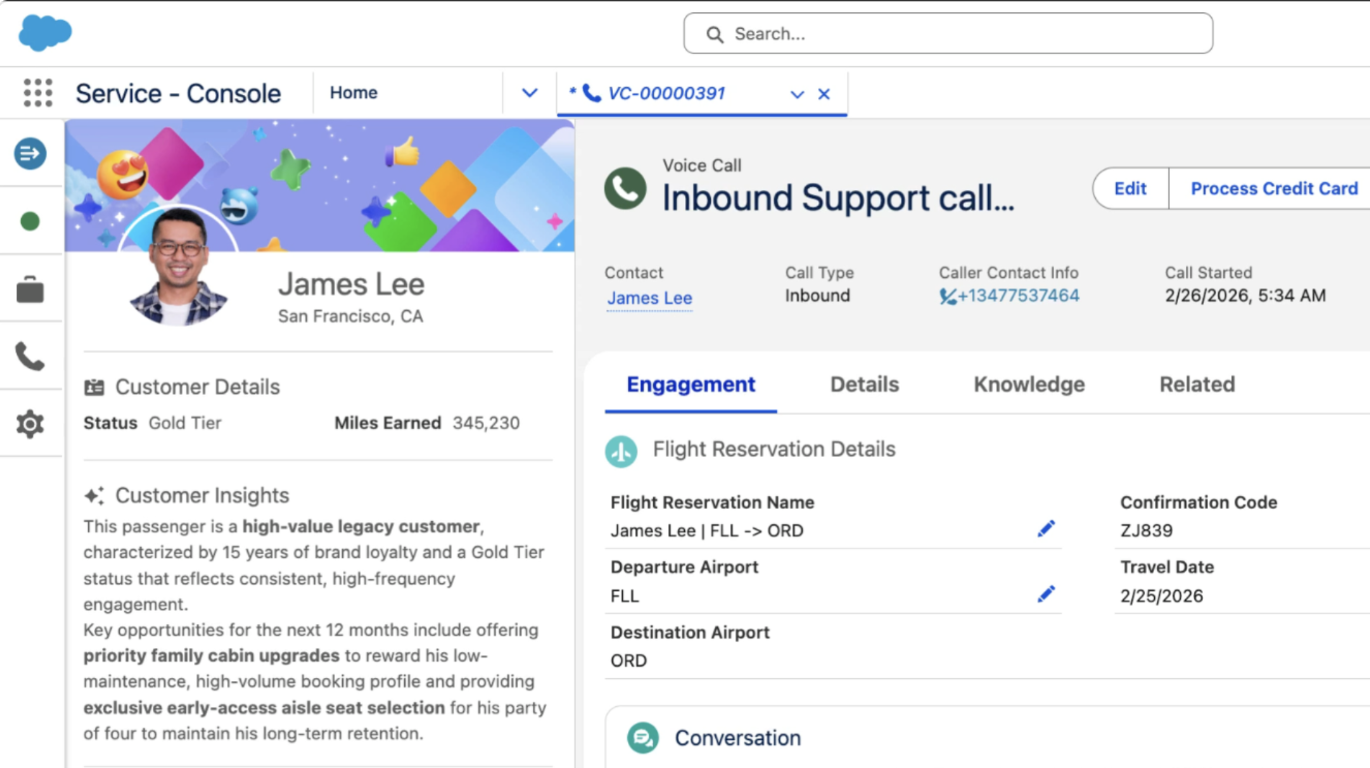The height and width of the screenshot is (768, 1370).
Task: Open the settings gear in sidebar
Action: [x=30, y=424]
